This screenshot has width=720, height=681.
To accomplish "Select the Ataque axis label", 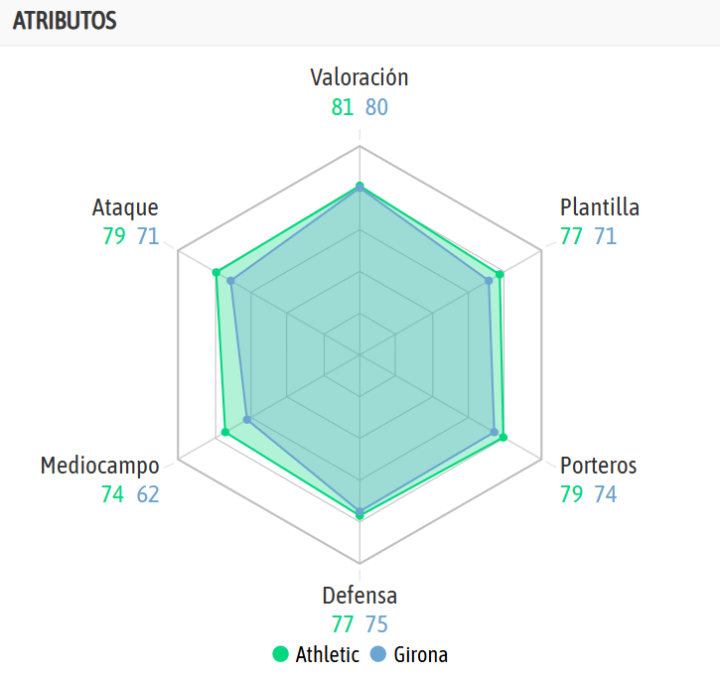I will [125, 208].
